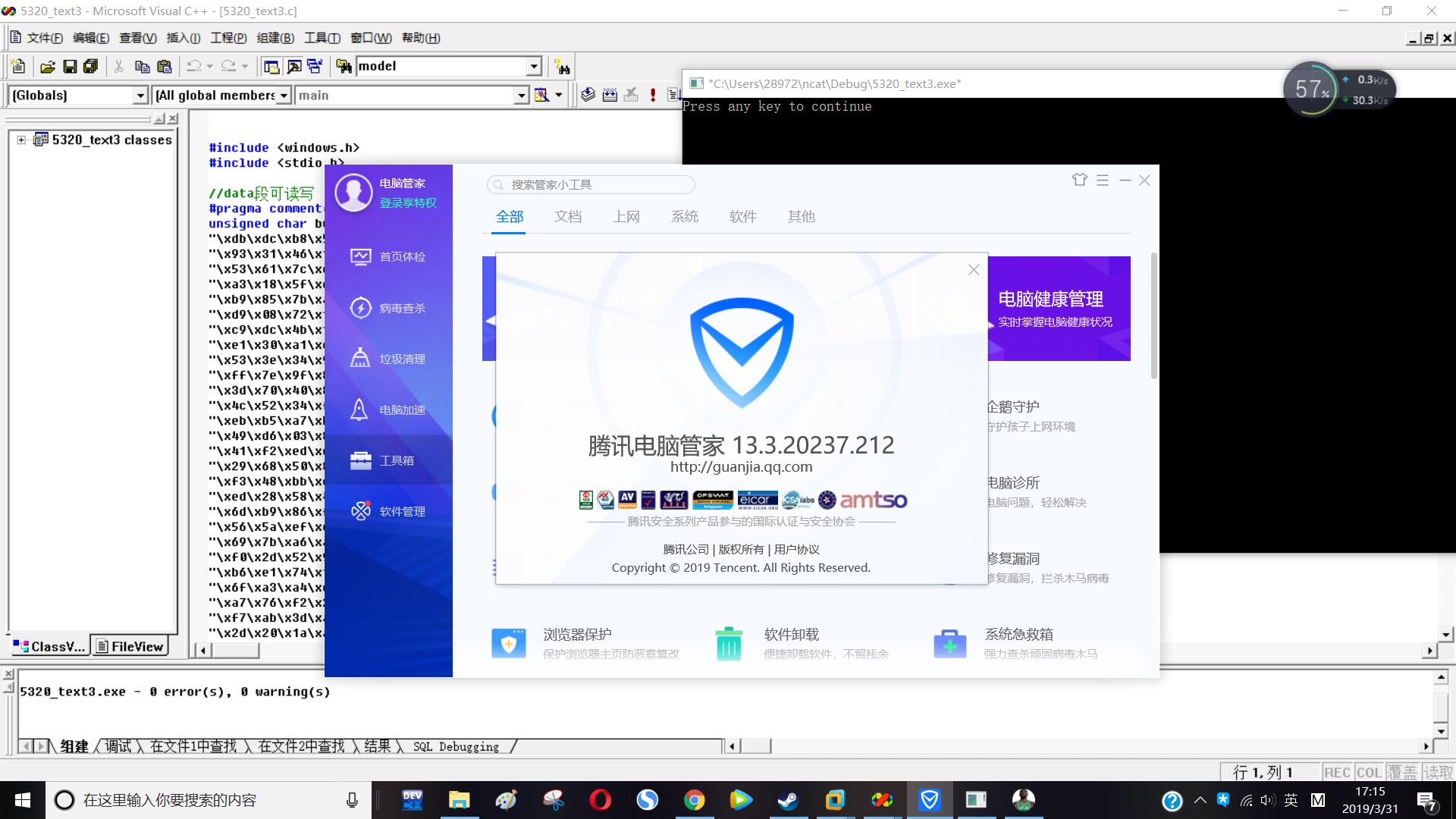
Task: Open 系统急救箱 first-aid kit icon
Action: tap(949, 644)
